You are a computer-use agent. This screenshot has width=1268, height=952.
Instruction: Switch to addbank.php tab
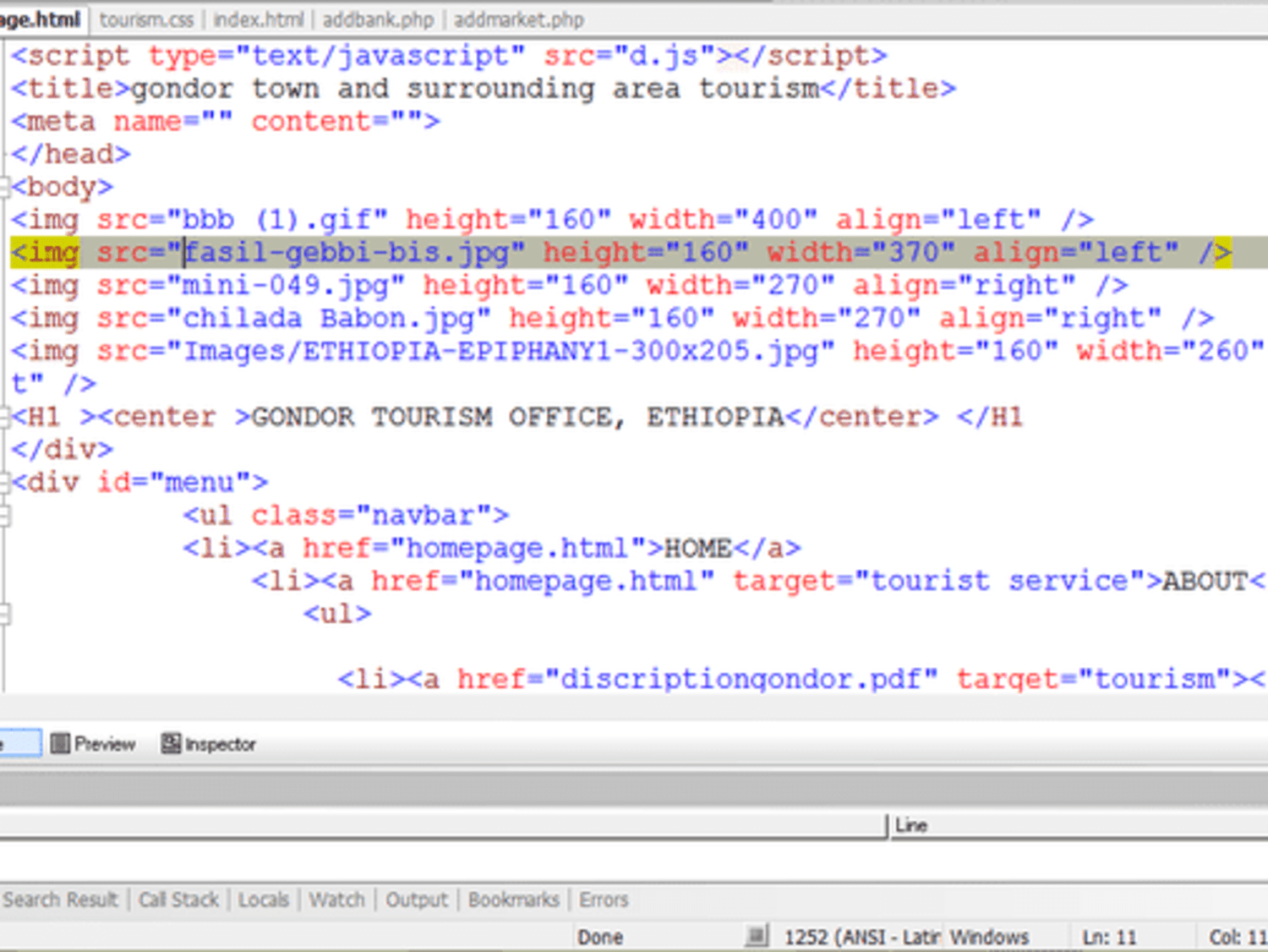pos(378,19)
